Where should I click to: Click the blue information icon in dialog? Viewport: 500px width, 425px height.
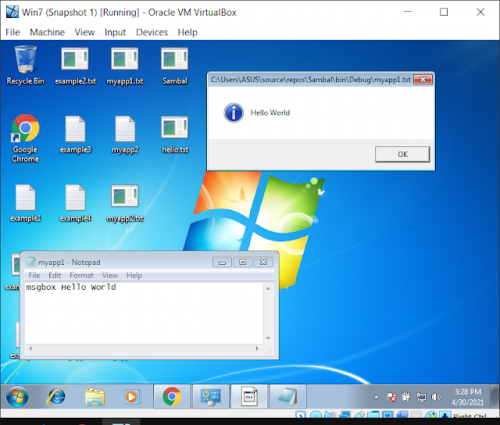233,113
